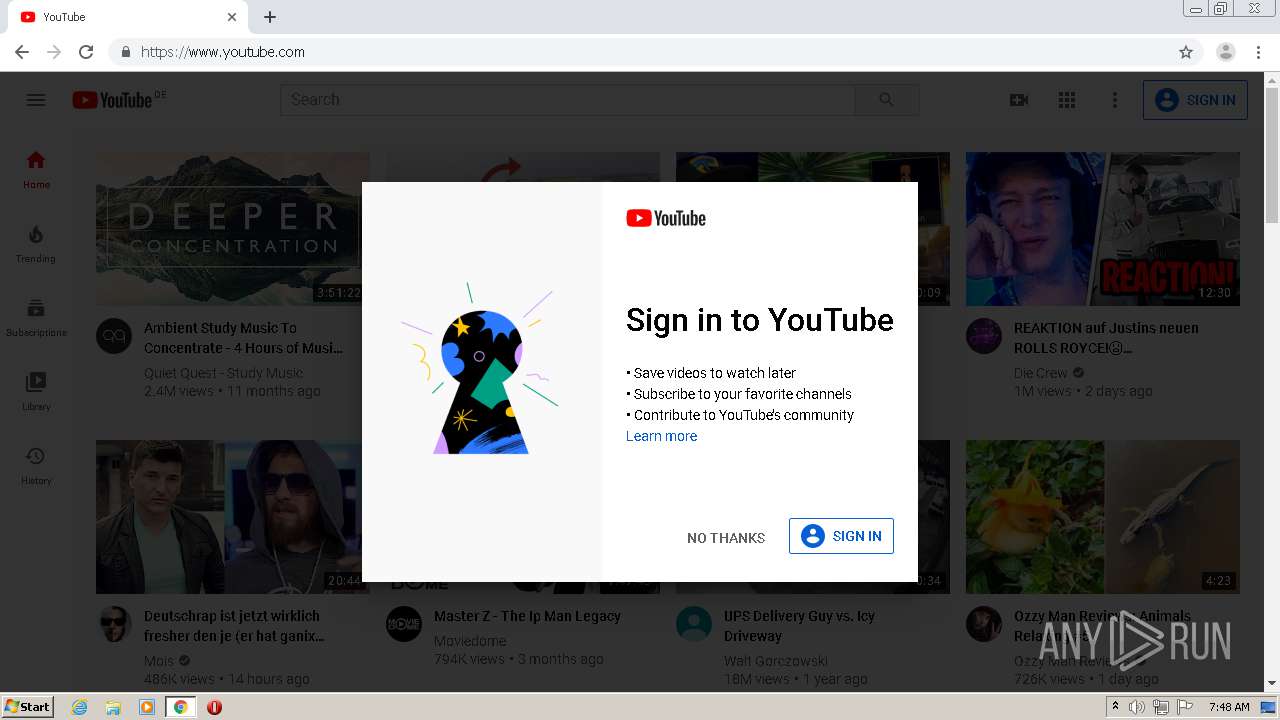Bookmark this page with star icon
The width and height of the screenshot is (1280, 720).
[x=1186, y=52]
